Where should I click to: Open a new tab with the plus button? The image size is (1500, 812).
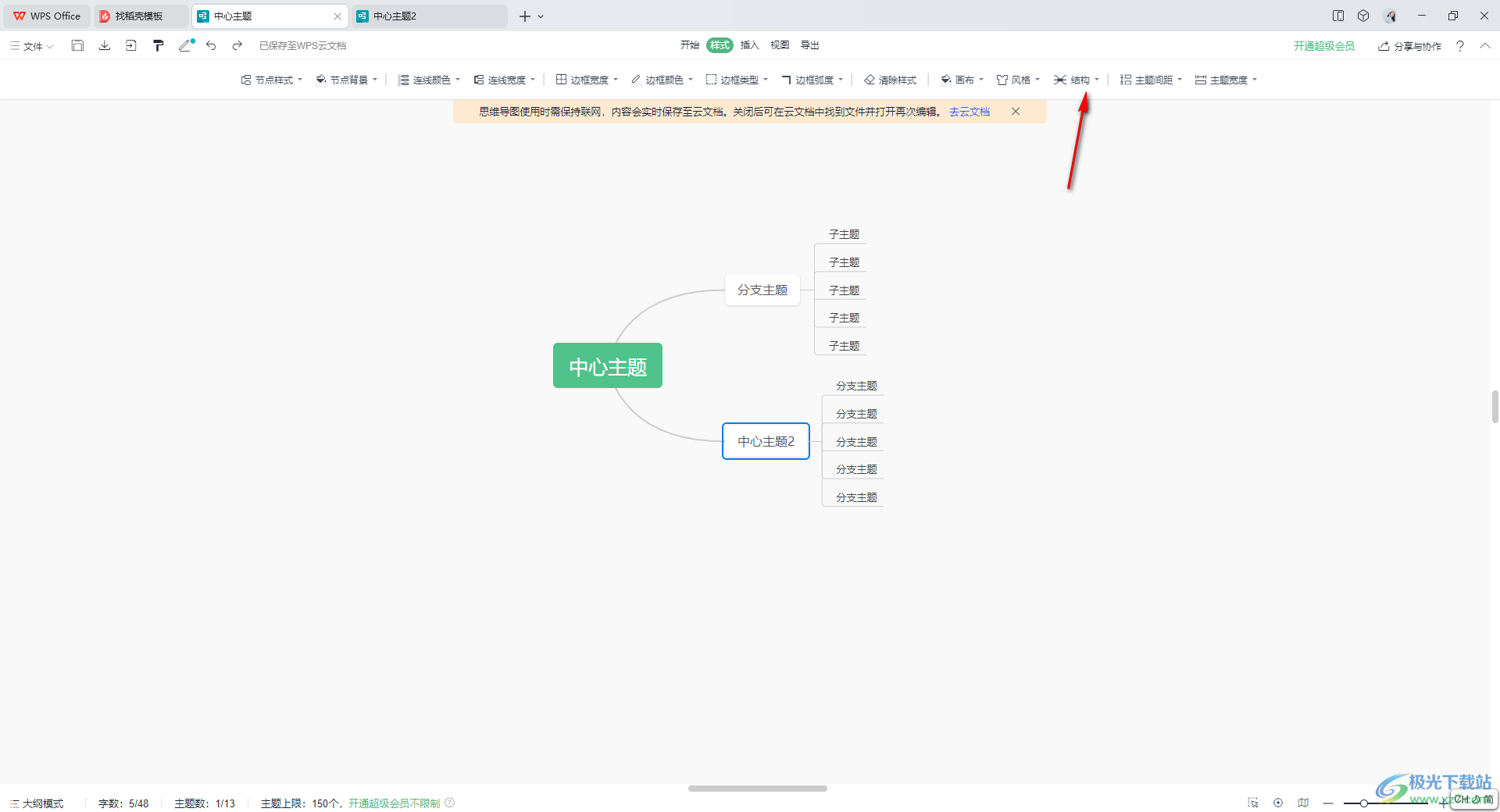[x=525, y=16]
